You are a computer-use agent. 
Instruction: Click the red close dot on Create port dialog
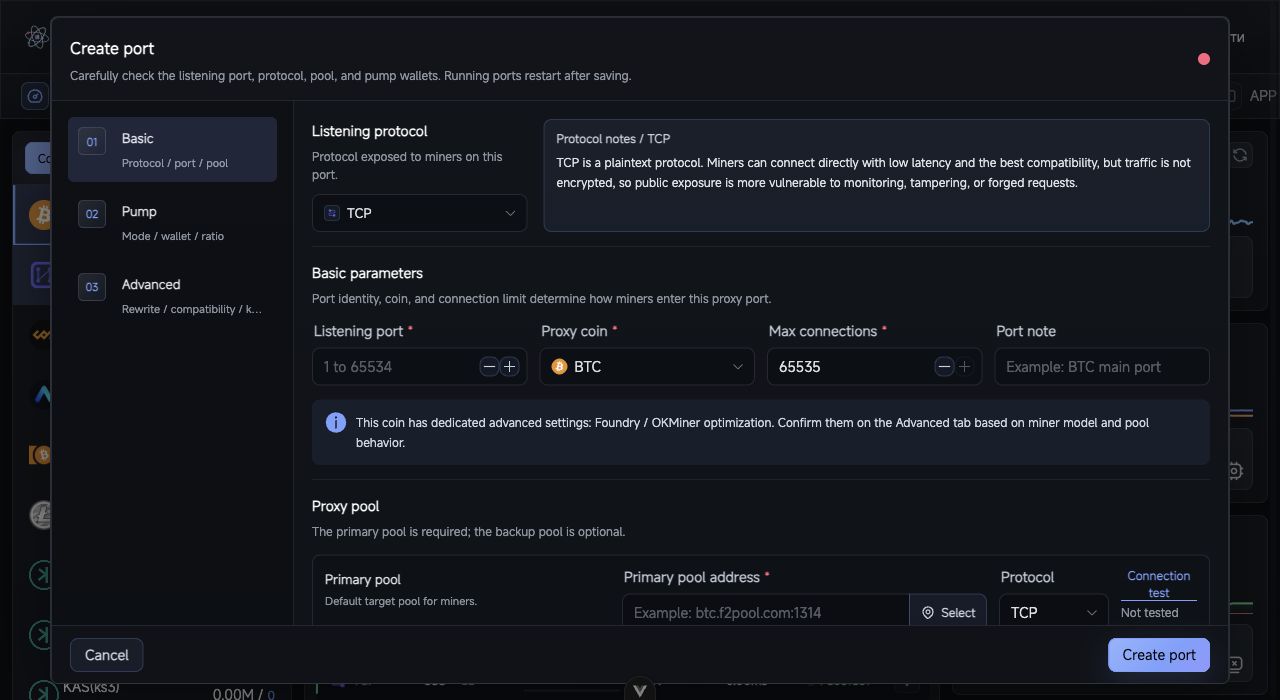point(1204,59)
